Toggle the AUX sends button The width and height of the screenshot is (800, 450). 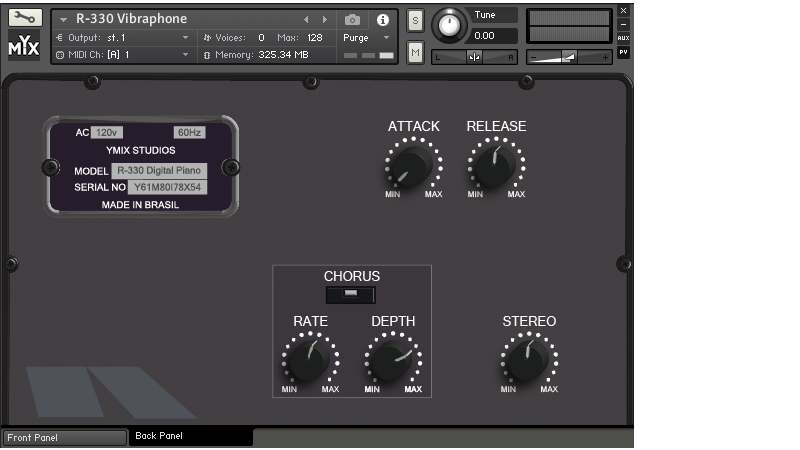(x=623, y=38)
